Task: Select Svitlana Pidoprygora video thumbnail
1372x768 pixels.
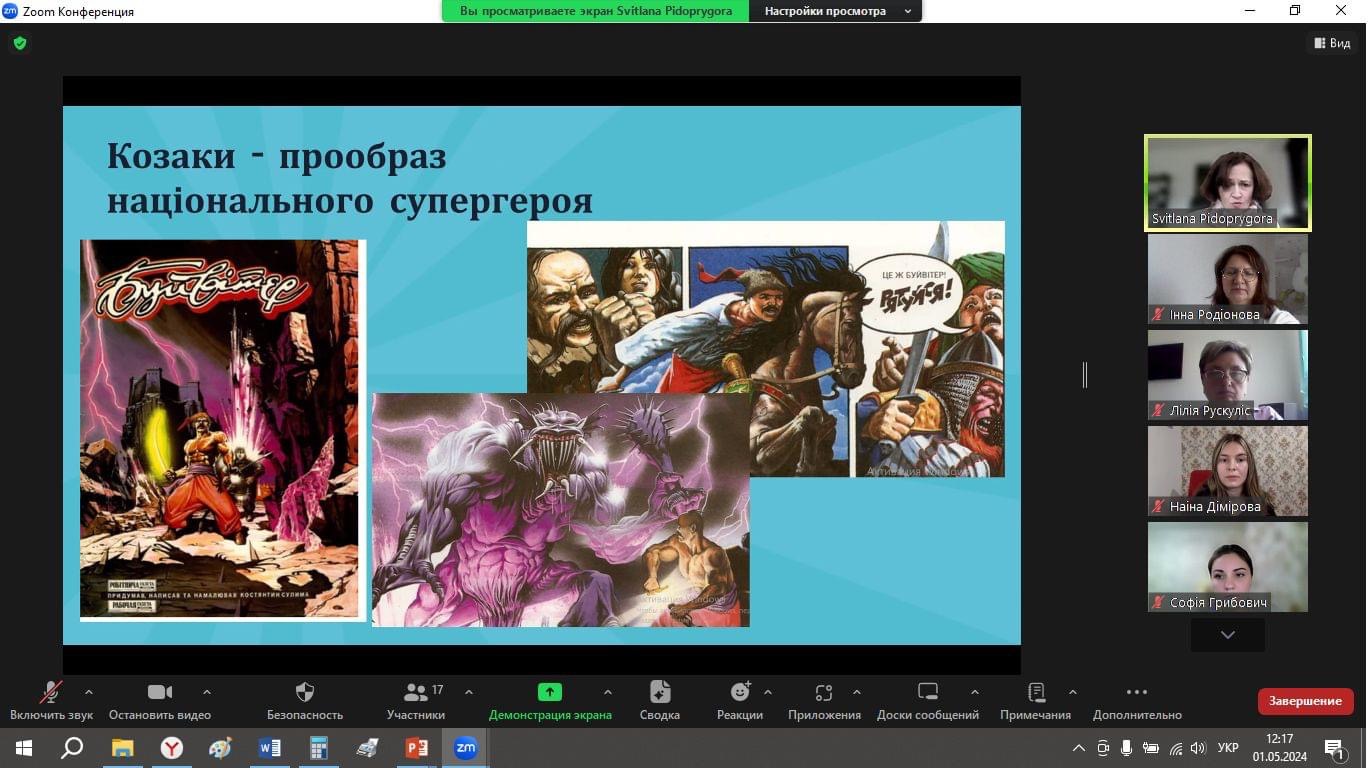Action: click(x=1227, y=183)
